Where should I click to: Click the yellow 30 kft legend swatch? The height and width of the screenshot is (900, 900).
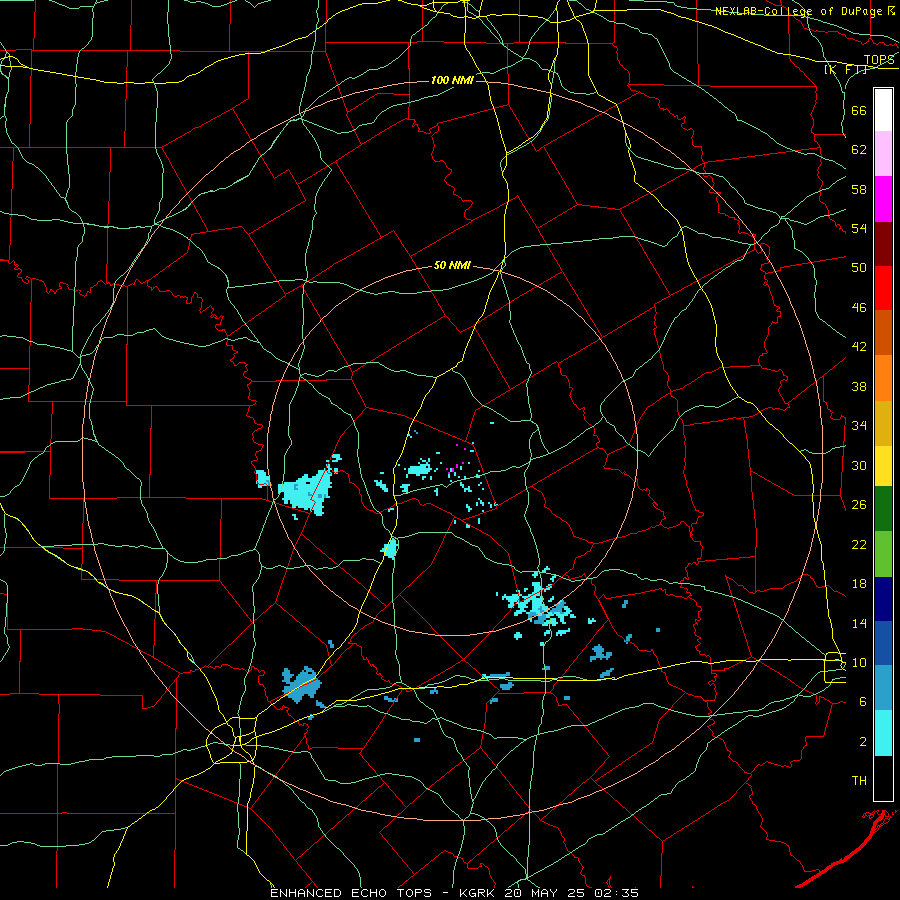(x=883, y=466)
